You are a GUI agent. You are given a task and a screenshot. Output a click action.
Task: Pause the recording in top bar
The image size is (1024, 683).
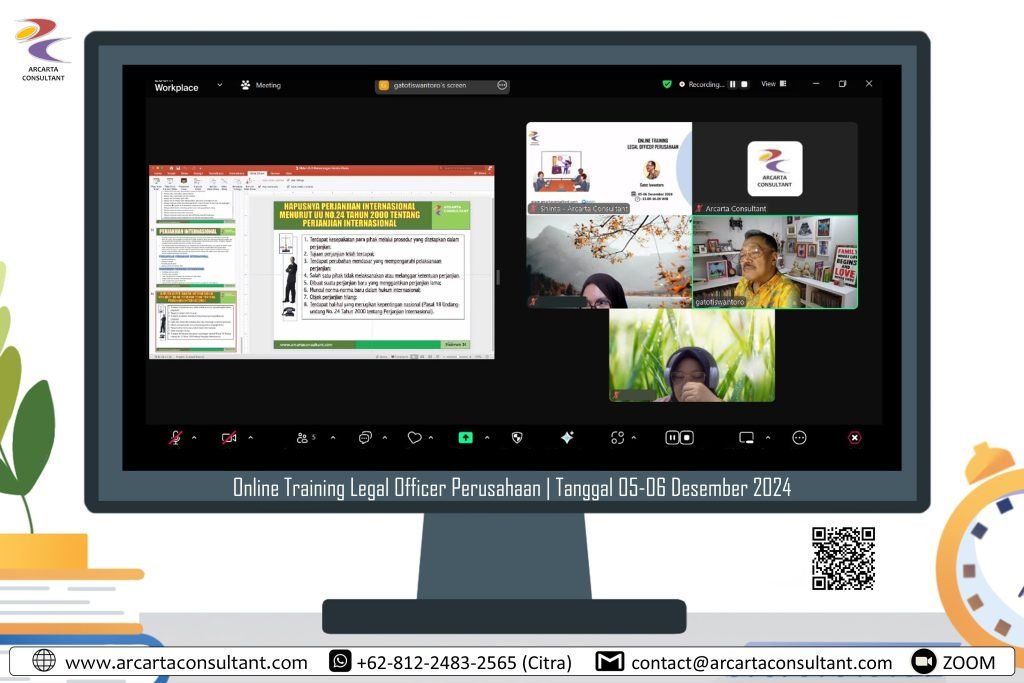(732, 84)
